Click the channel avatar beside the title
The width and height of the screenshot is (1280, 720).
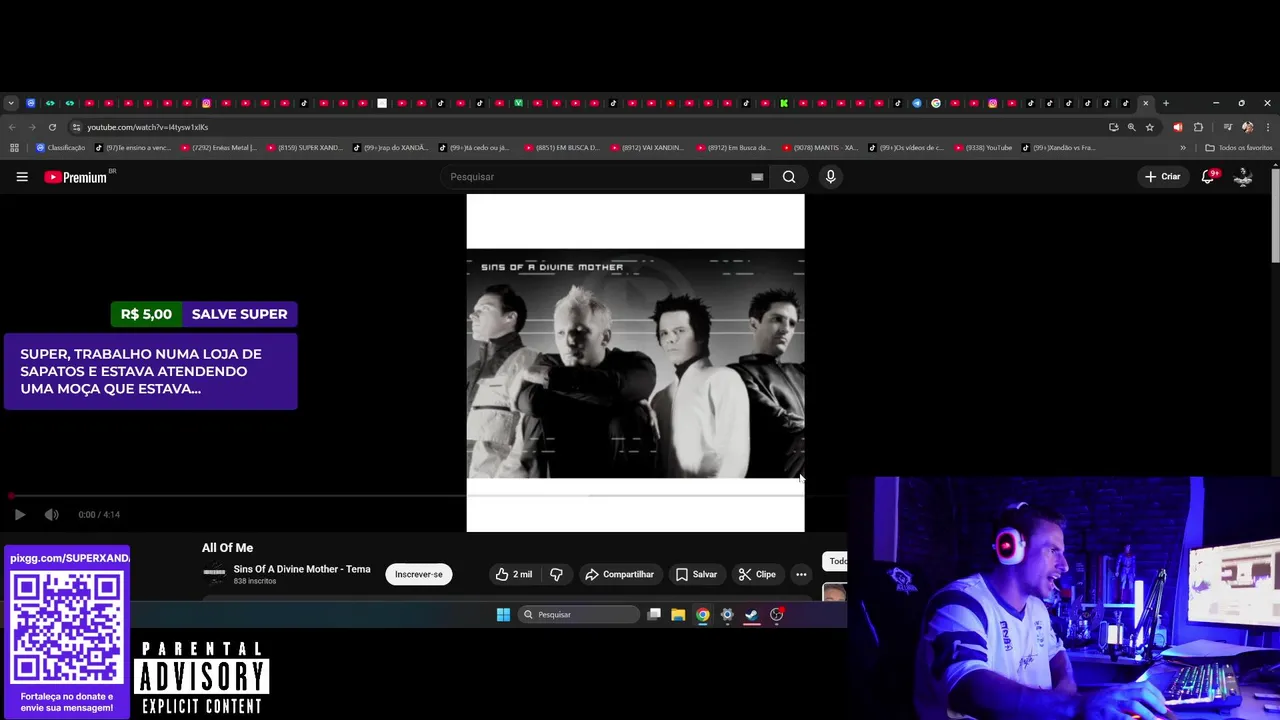click(214, 573)
